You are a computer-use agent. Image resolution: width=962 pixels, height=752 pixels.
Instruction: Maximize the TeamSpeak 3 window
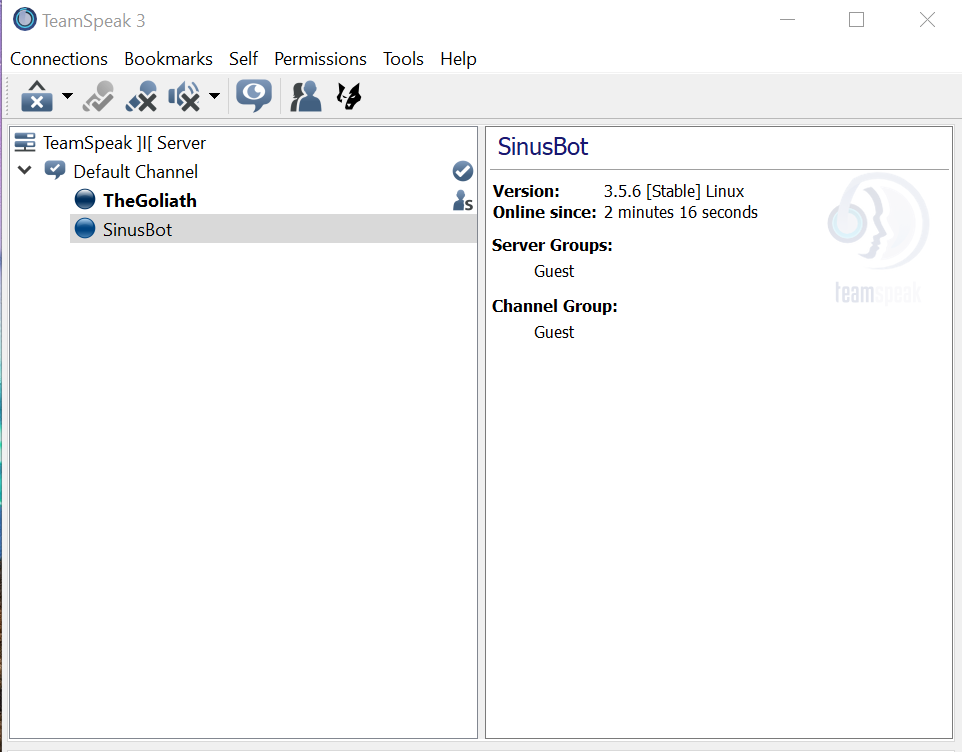856,20
